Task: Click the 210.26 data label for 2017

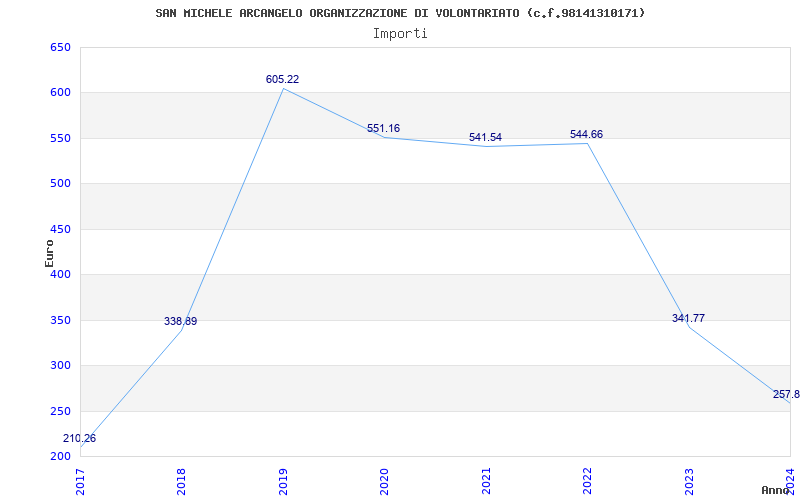Action: (x=79, y=438)
